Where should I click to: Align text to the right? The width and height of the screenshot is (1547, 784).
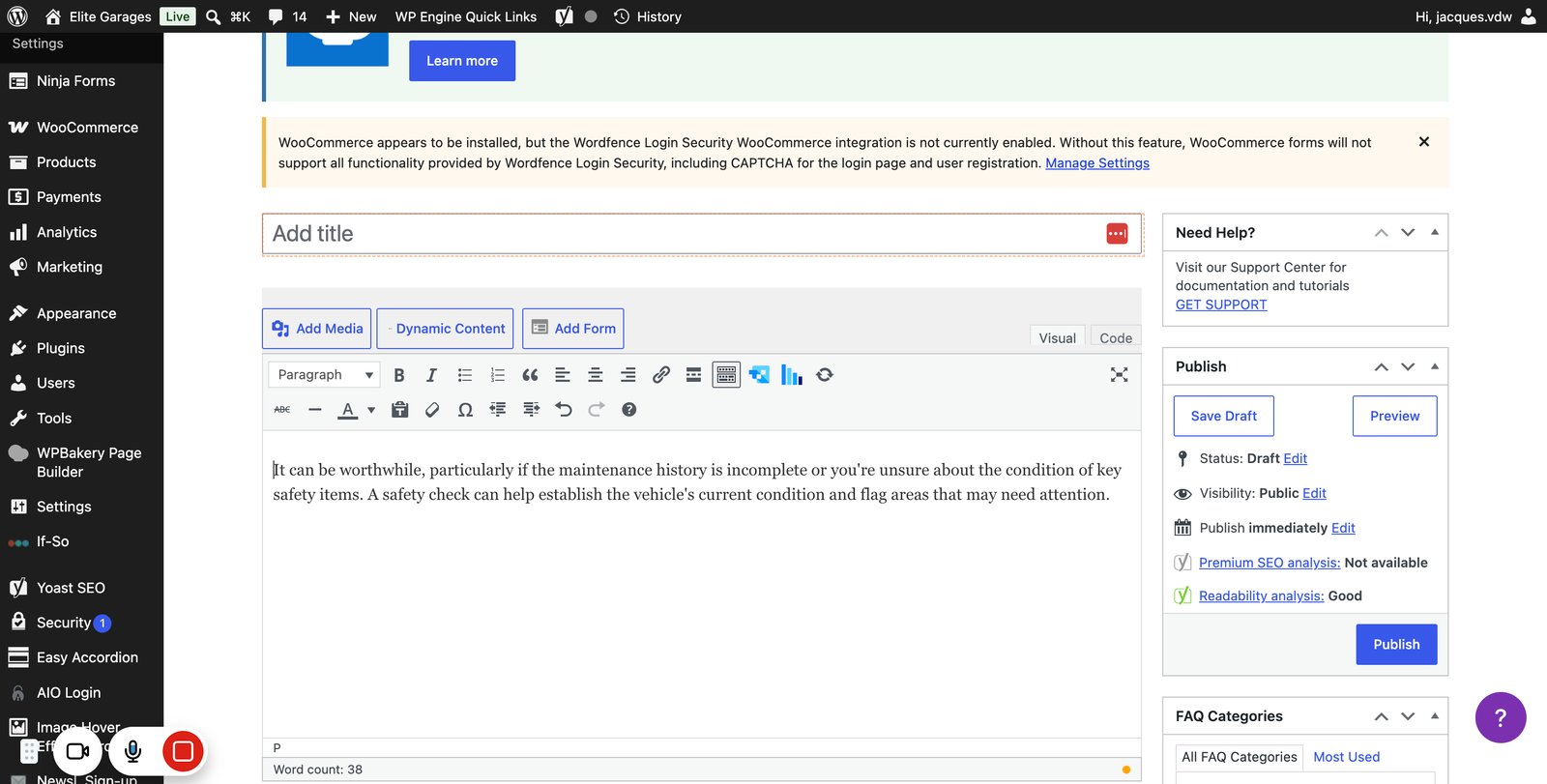point(628,375)
